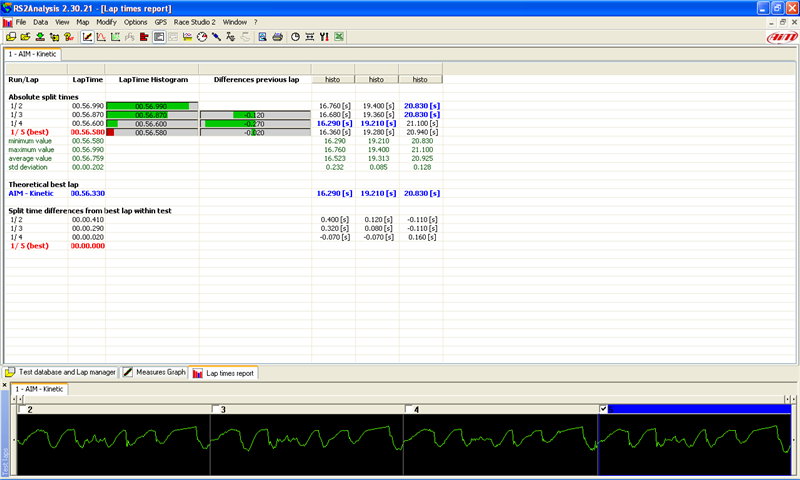
Task: Uncheck the lap 5 checkbox
Action: [604, 409]
